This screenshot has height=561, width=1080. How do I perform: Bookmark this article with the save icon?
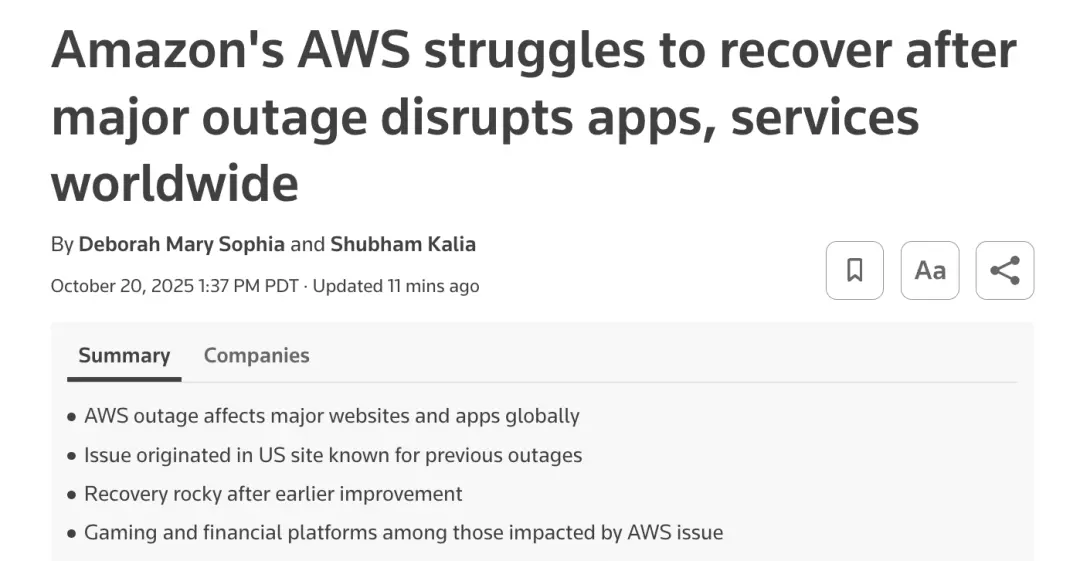854,270
